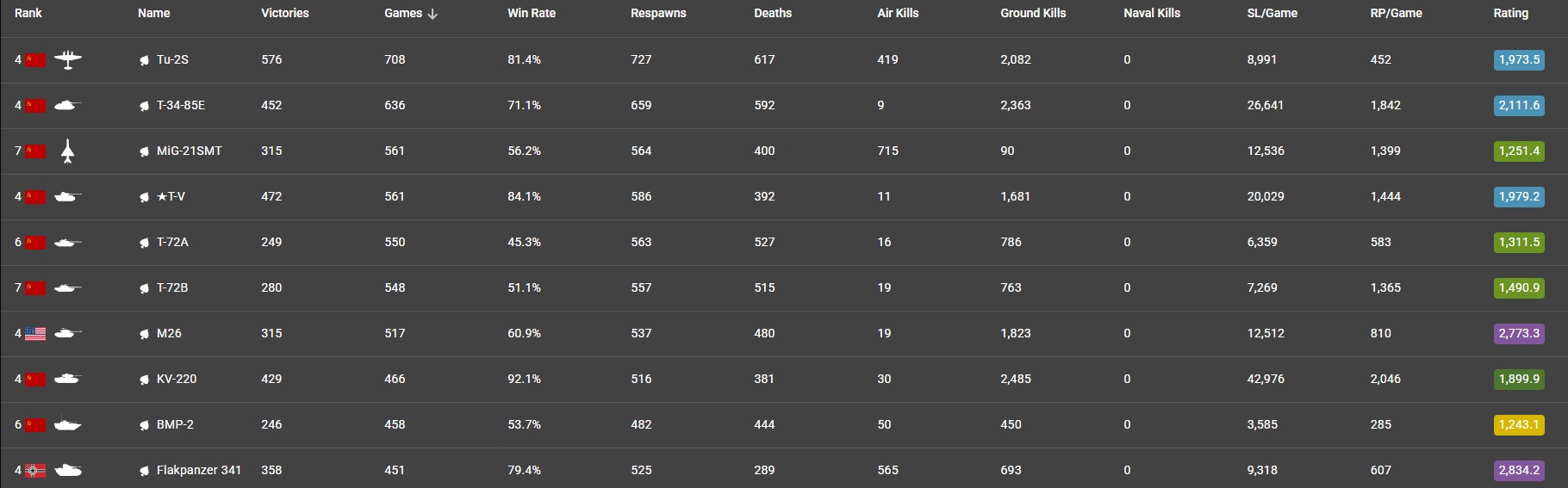Sort table by Victories header

pyautogui.click(x=285, y=13)
